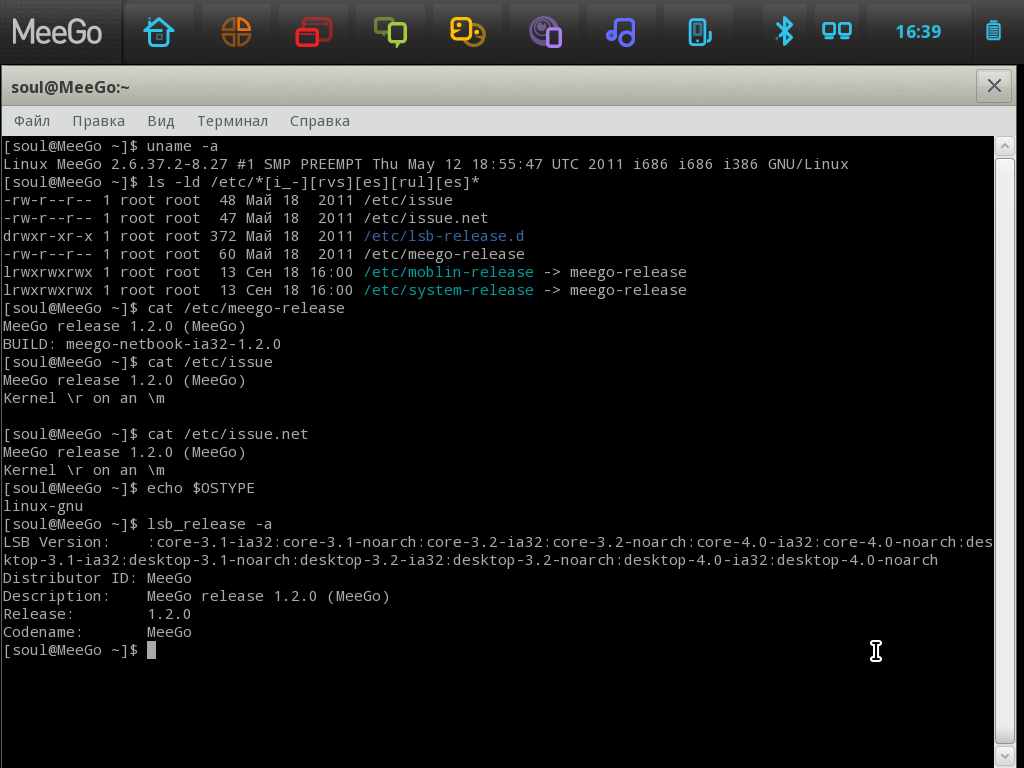Viewport: 1024px width, 768px height.
Task: Click the /etc/moblin-release symlink text
Action: point(449,272)
